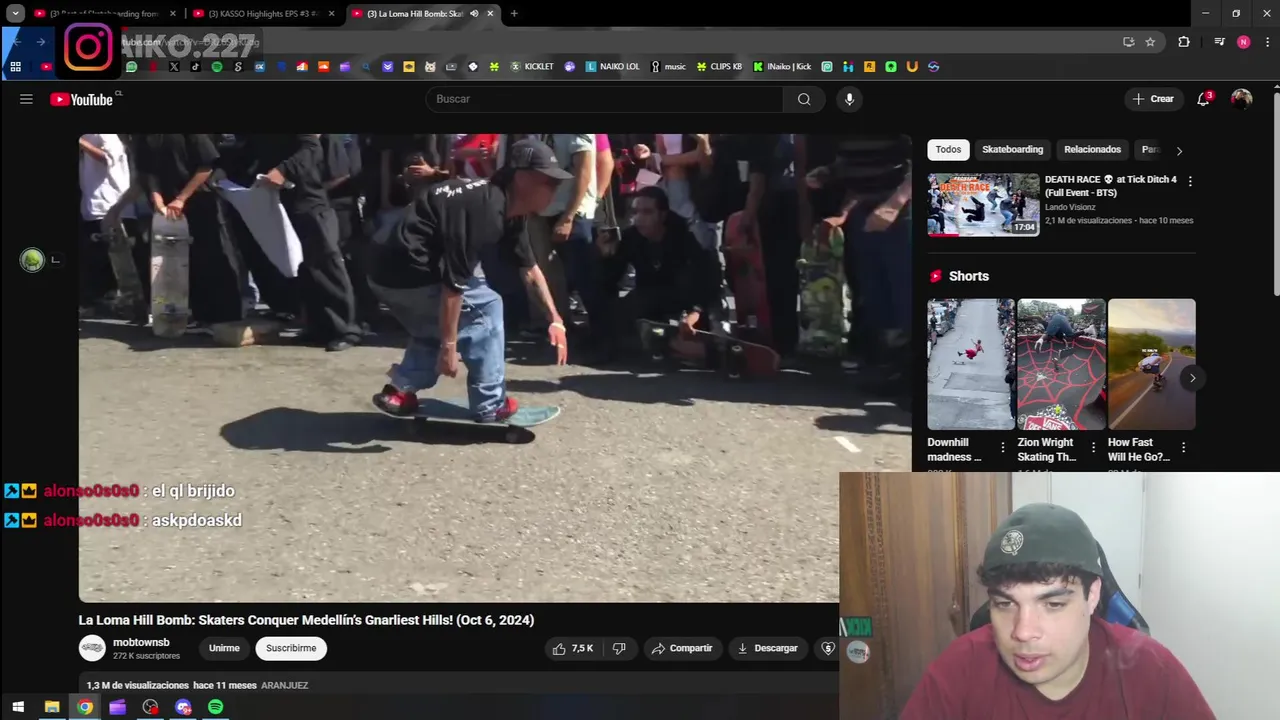This screenshot has width=1280, height=720.
Task: Click the ARANJUEZ location tag
Action: [284, 686]
